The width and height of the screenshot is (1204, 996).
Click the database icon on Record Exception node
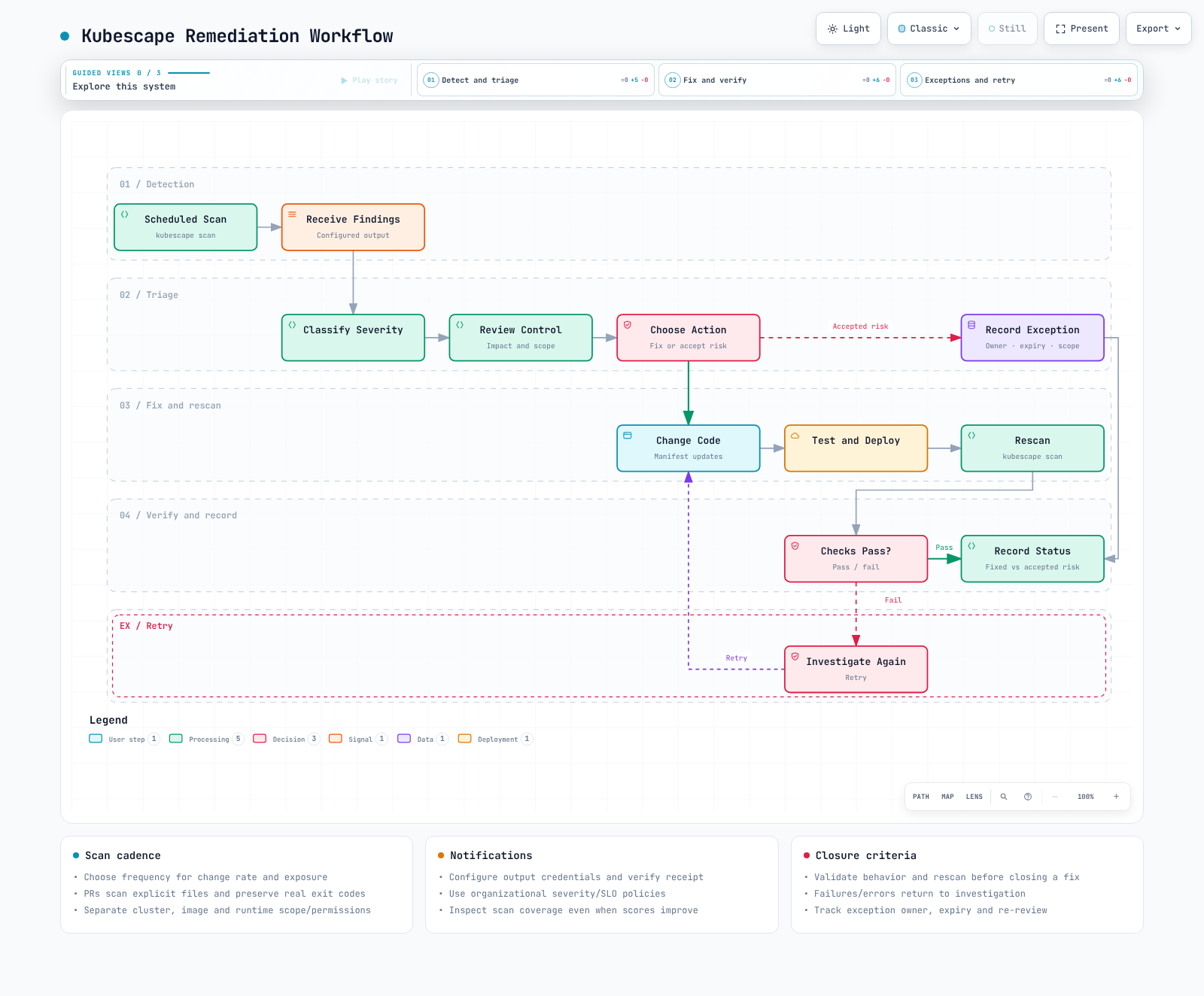point(971,325)
